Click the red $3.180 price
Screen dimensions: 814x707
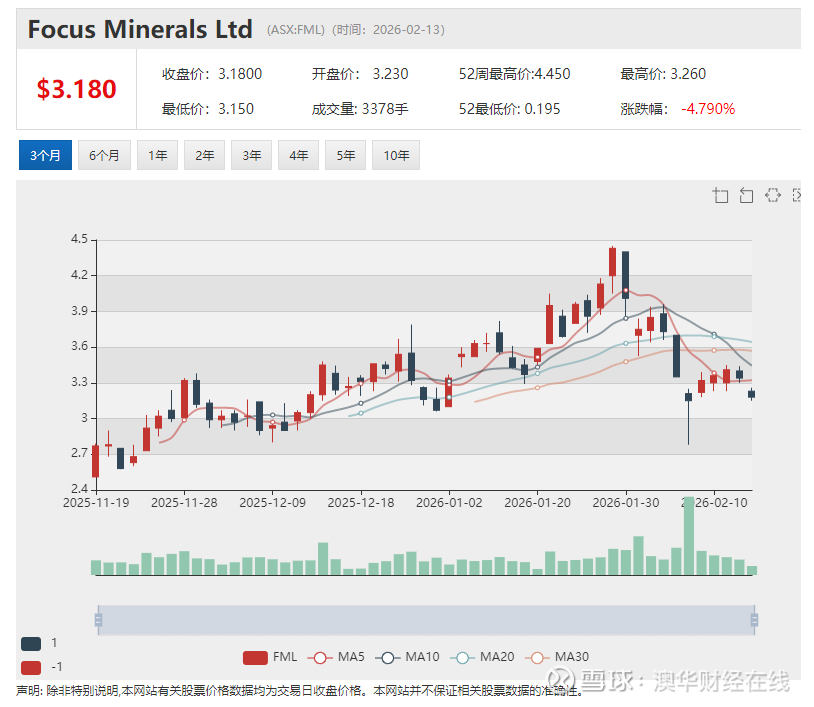click(76, 89)
